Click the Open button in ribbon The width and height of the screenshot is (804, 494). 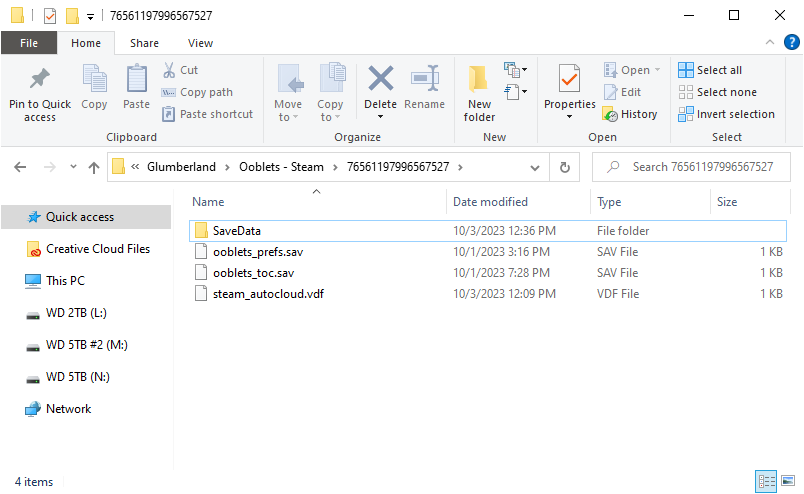(627, 70)
